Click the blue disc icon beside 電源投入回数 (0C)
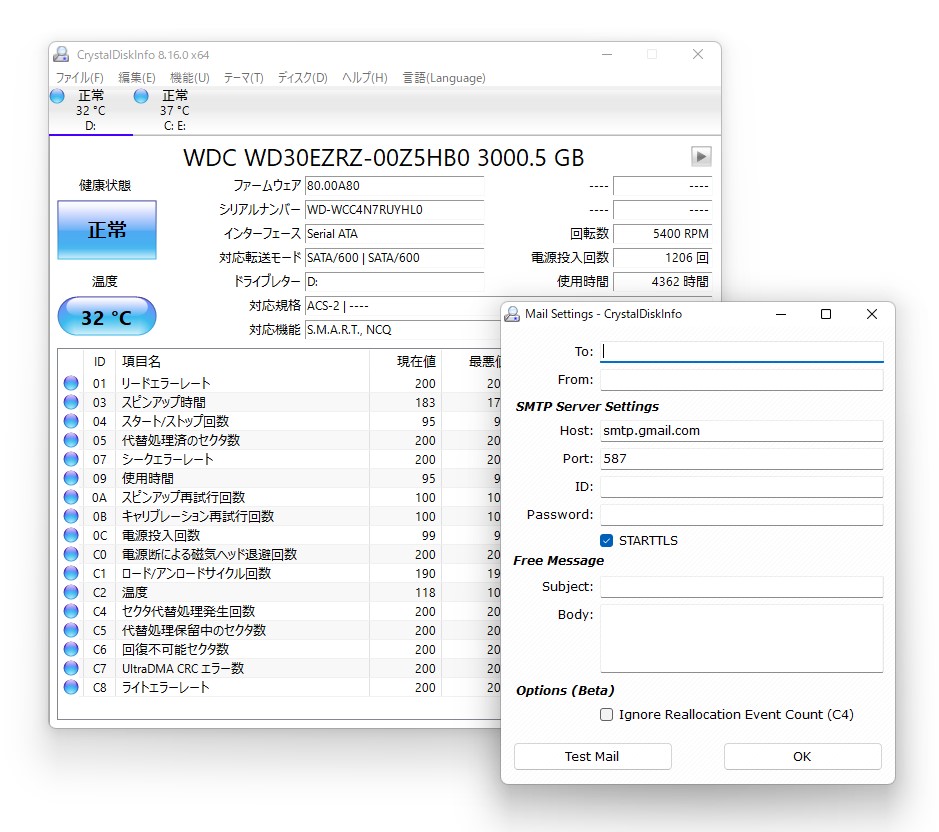The width and height of the screenshot is (939, 832). coord(69,535)
